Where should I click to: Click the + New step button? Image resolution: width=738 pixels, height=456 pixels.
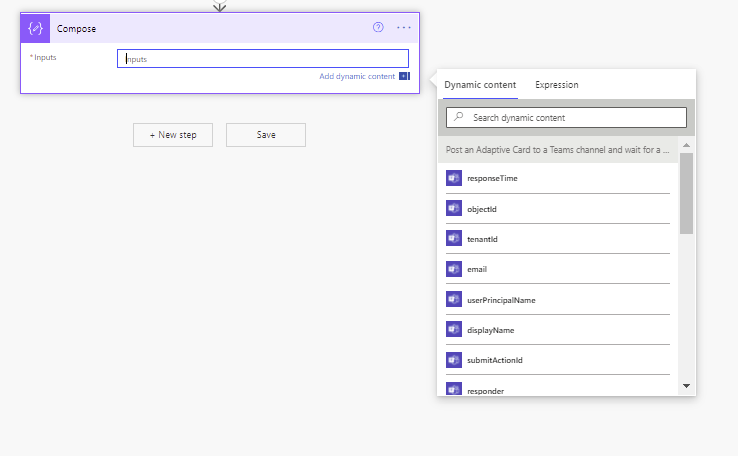coord(173,135)
